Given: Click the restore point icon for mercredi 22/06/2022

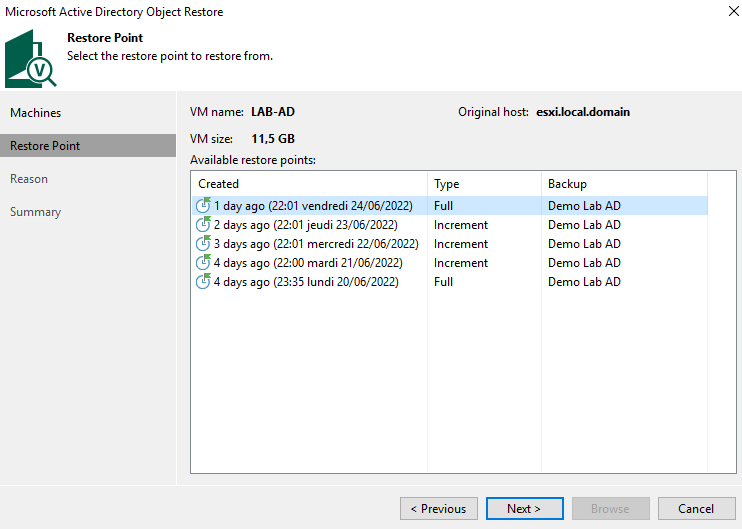Looking at the screenshot, I should [x=203, y=243].
